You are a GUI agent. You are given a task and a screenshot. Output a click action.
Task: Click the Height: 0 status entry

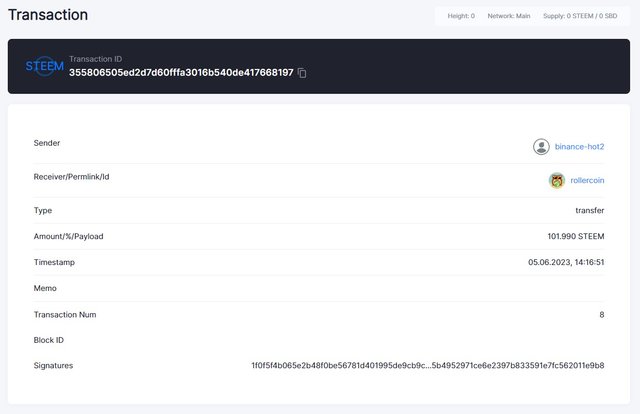(x=461, y=16)
